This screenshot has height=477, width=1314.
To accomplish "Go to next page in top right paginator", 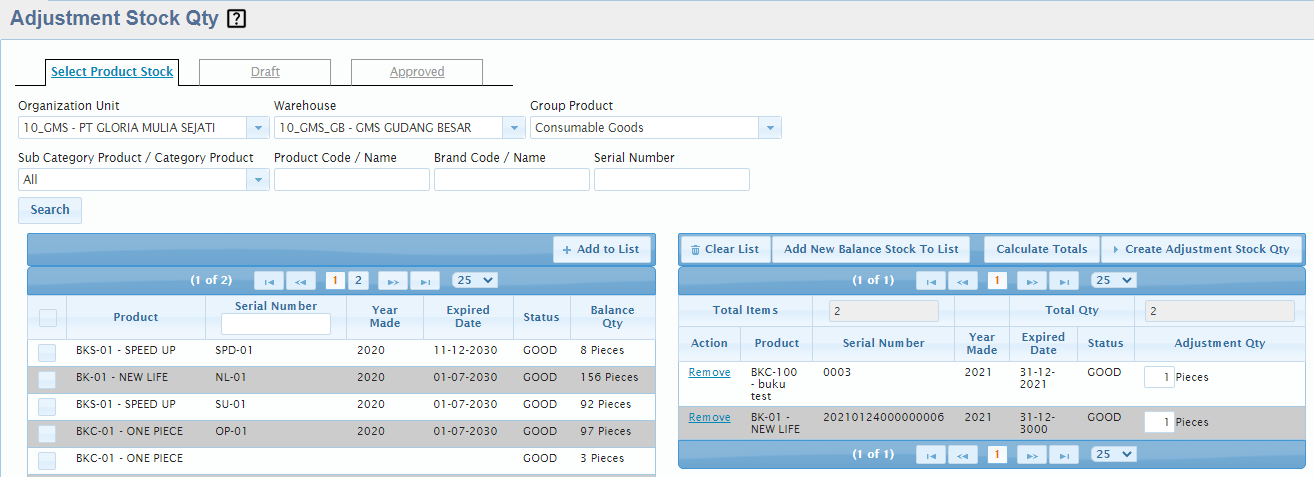I will tap(1031, 281).
